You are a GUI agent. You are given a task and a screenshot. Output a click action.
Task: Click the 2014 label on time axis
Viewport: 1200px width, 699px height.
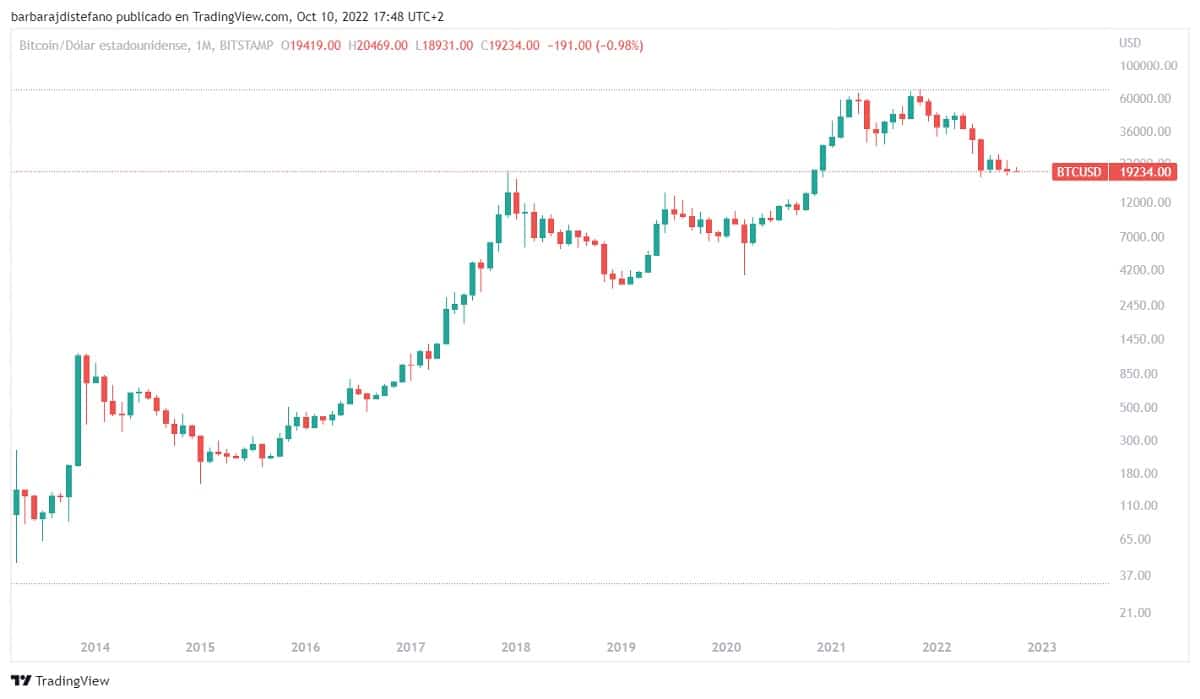click(95, 647)
